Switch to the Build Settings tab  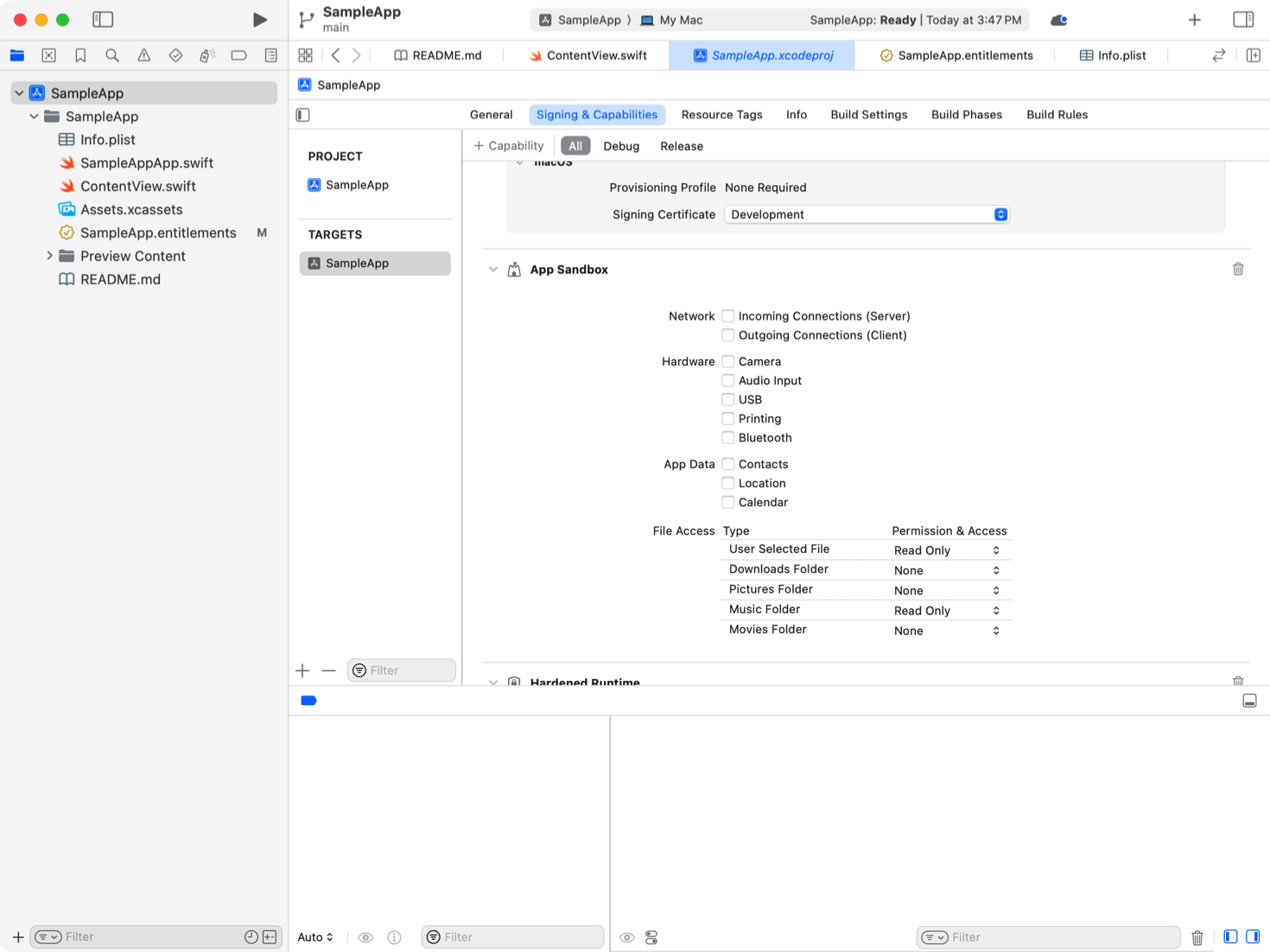(x=868, y=115)
